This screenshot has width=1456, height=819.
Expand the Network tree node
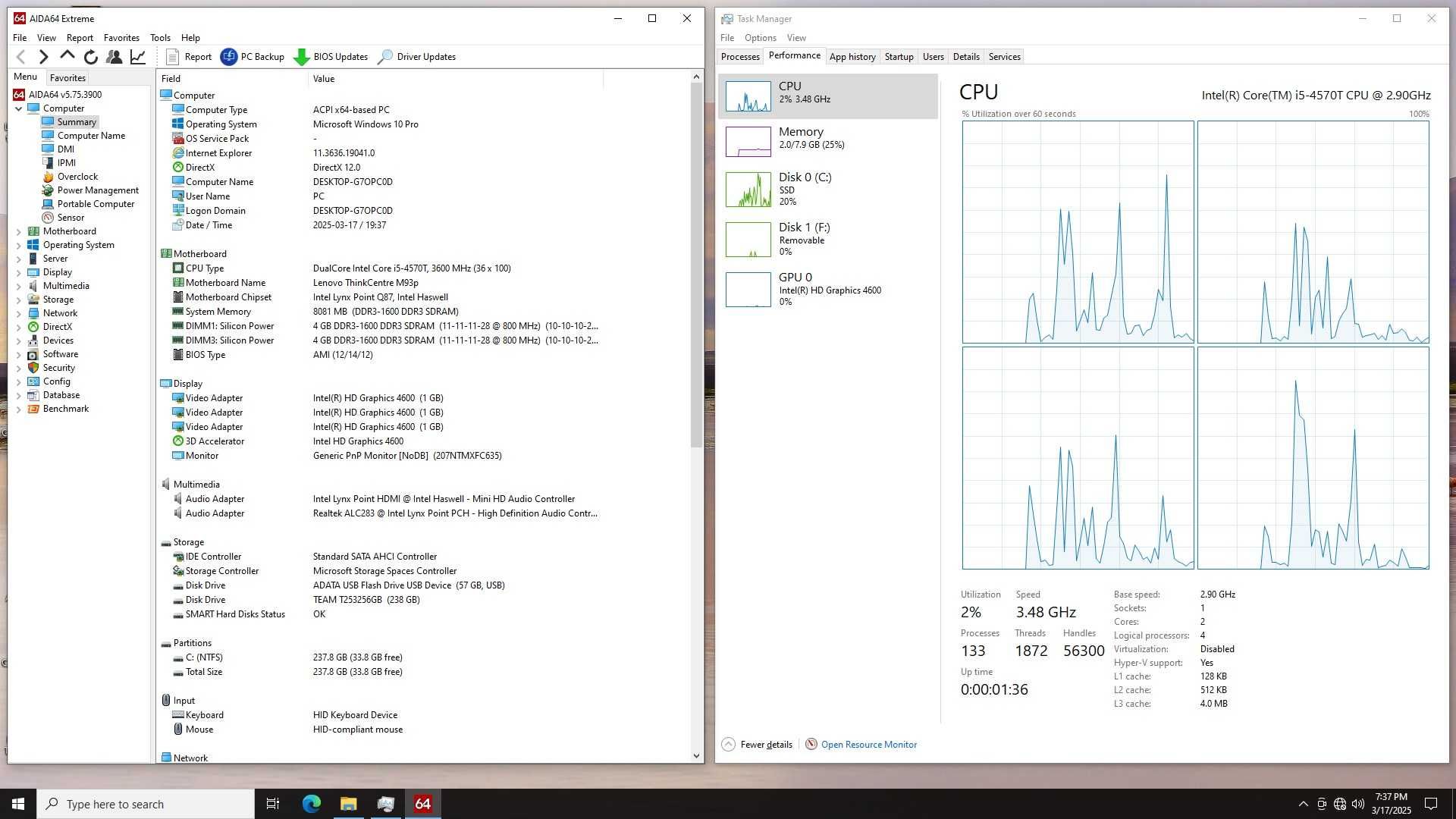(19, 313)
